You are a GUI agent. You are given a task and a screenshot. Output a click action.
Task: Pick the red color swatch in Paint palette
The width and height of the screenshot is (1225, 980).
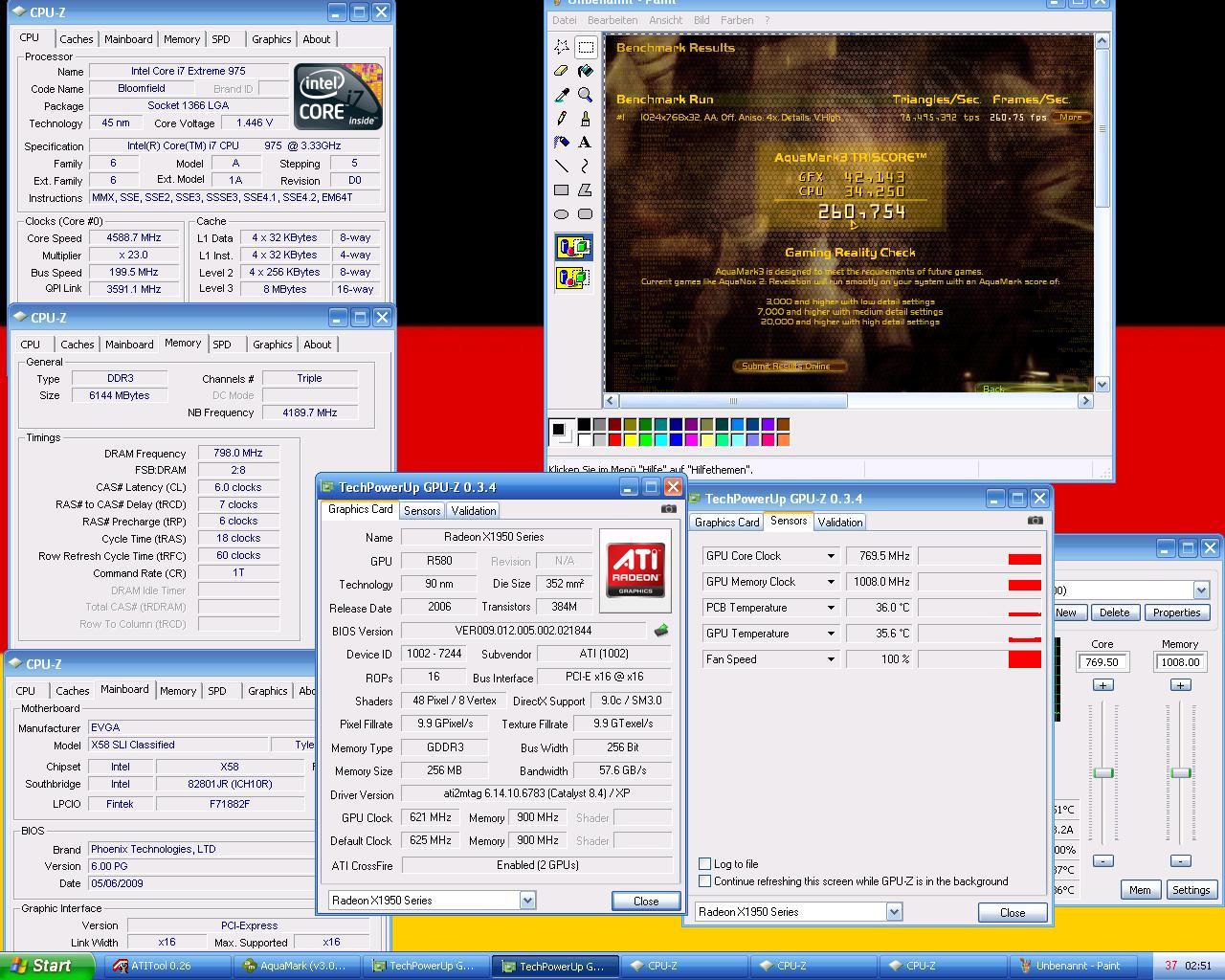pos(614,439)
